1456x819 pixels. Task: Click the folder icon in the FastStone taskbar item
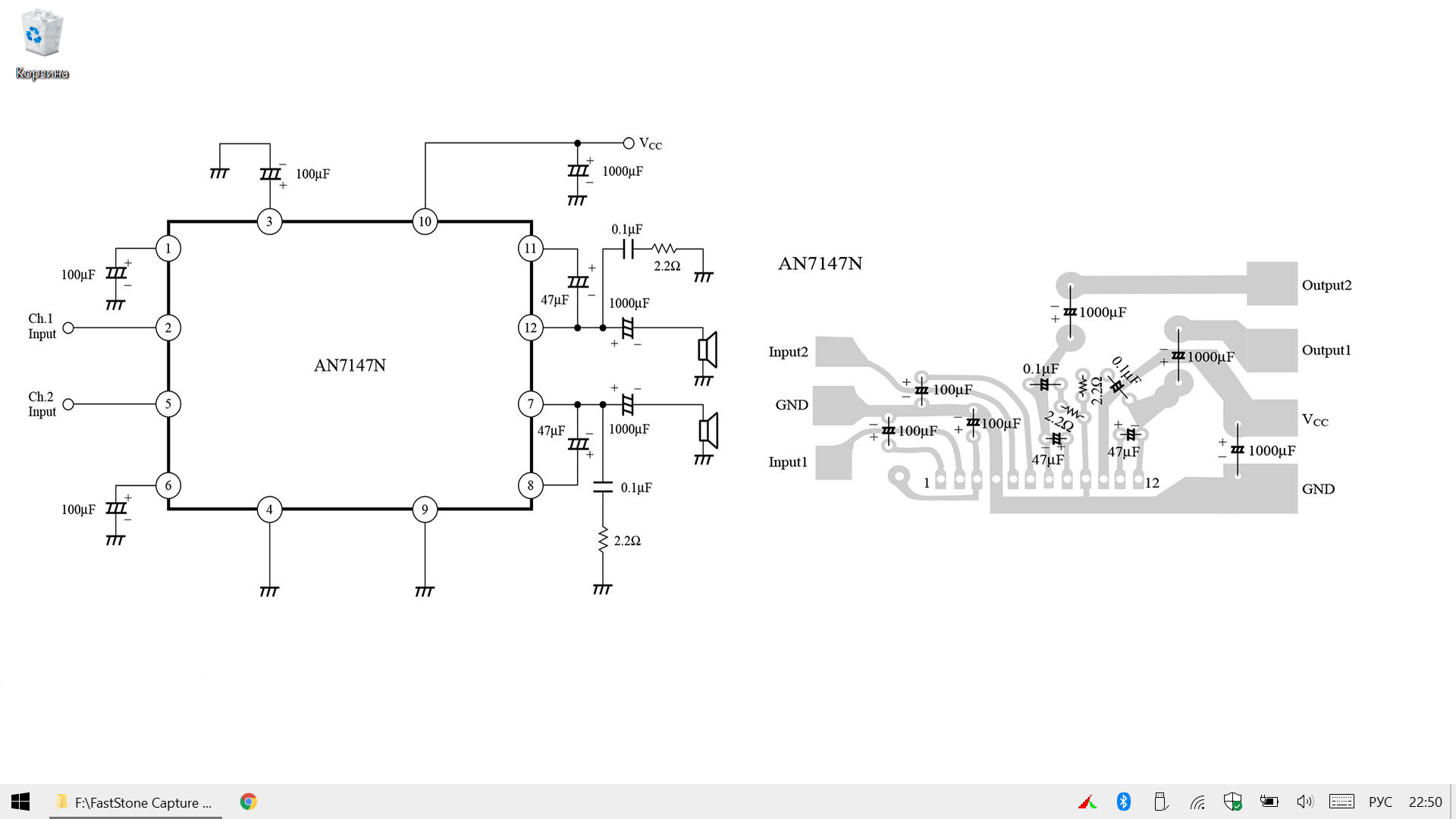(62, 802)
